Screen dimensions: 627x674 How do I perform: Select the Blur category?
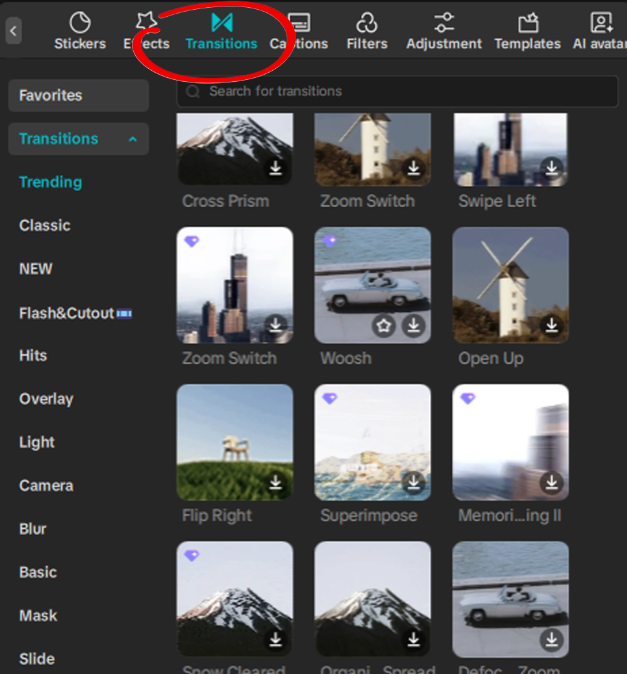33,529
